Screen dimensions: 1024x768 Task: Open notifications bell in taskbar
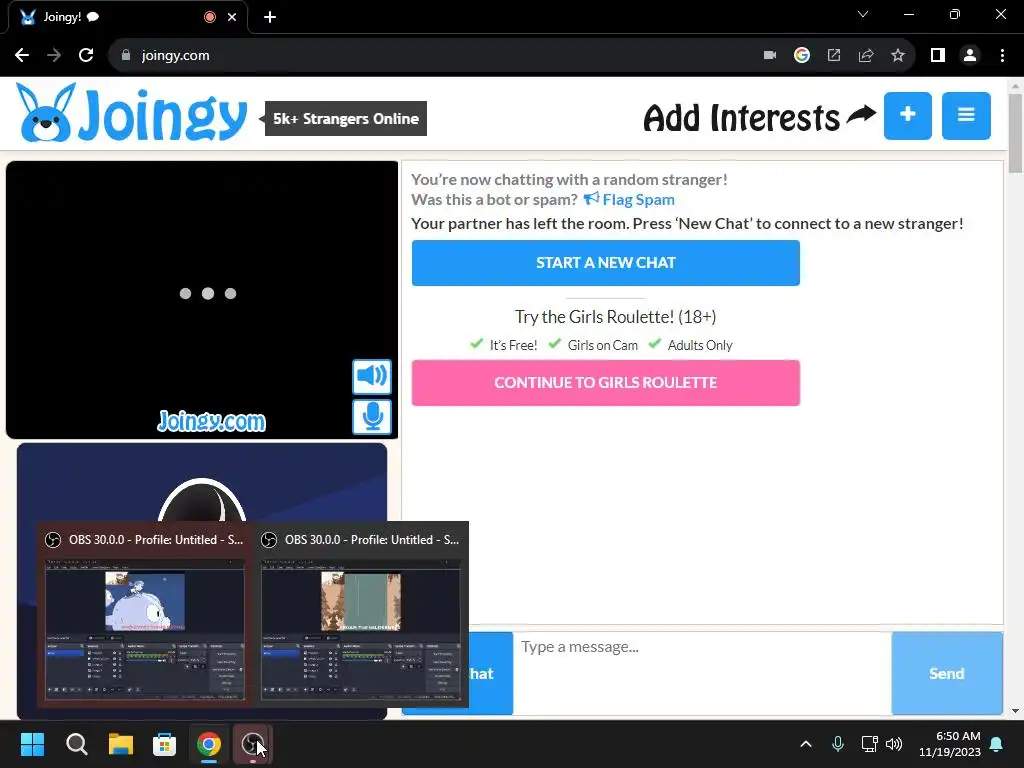(997, 744)
